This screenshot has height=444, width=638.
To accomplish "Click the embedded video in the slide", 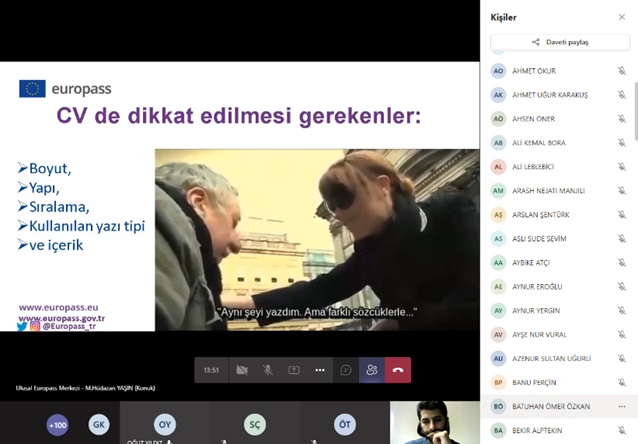I will (317, 240).
